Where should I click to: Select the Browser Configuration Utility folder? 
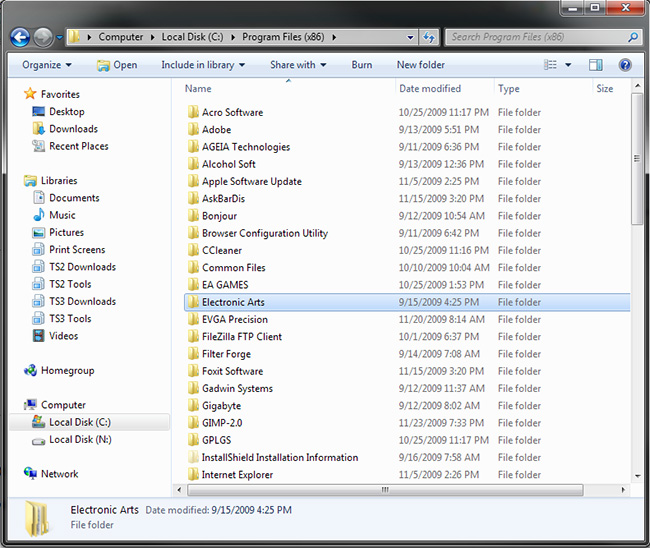264,233
